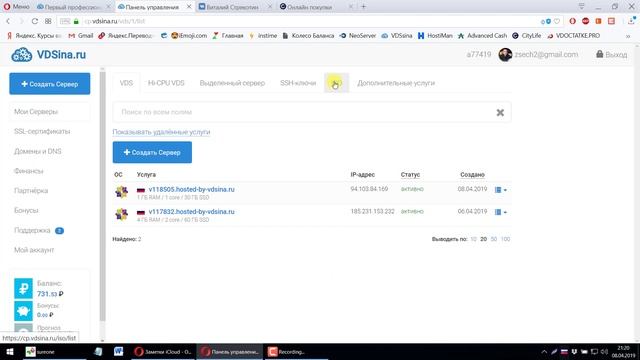Open server v118505.hosted-by-vdsina.ru

191,189
